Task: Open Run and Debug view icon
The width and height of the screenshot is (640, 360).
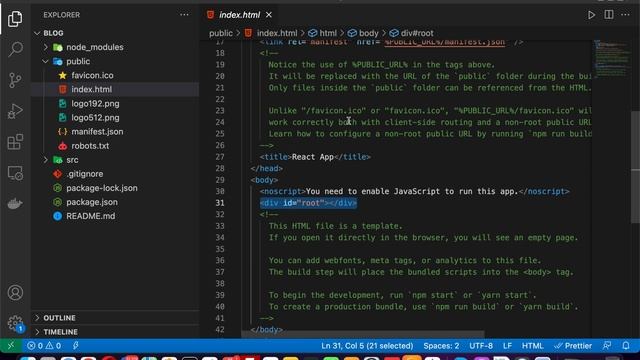Action: tap(15, 111)
